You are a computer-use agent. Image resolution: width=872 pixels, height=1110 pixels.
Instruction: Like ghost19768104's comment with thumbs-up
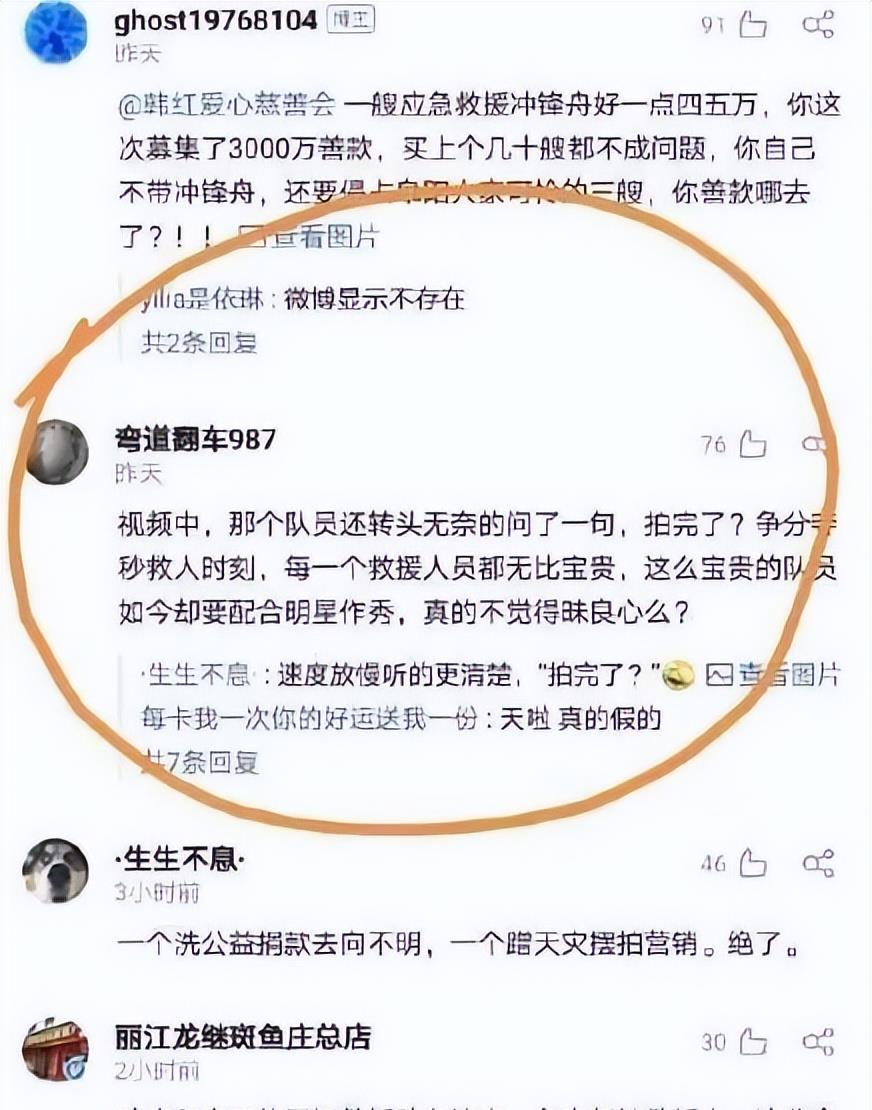753,25
